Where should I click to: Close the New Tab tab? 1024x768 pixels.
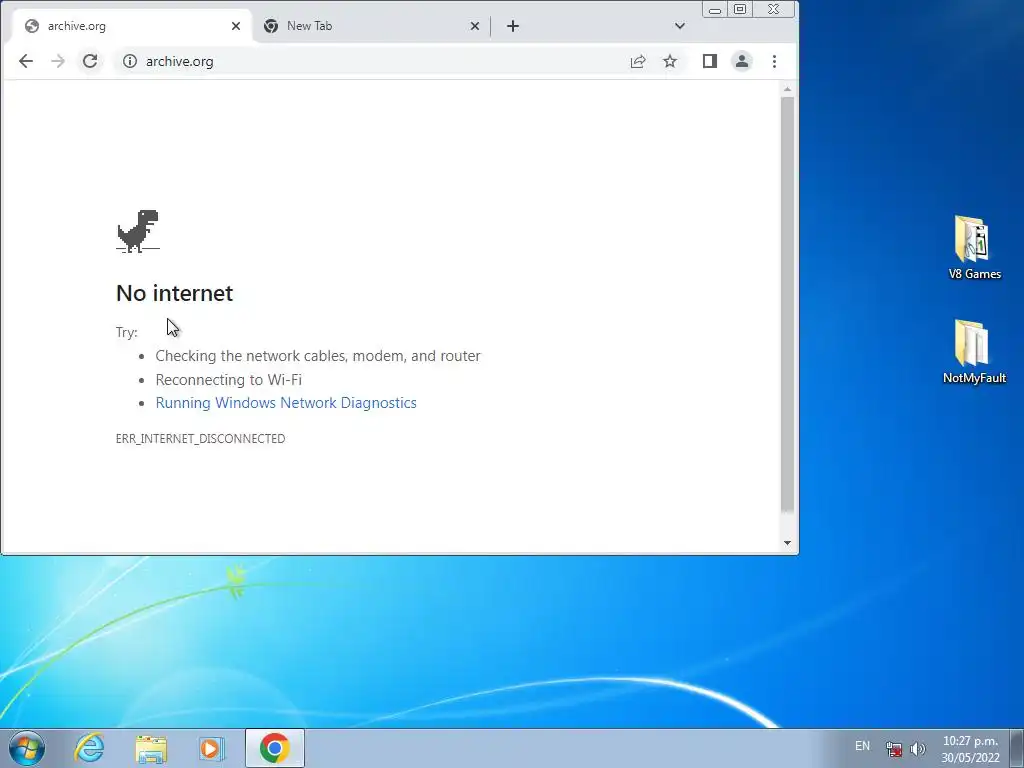475,26
